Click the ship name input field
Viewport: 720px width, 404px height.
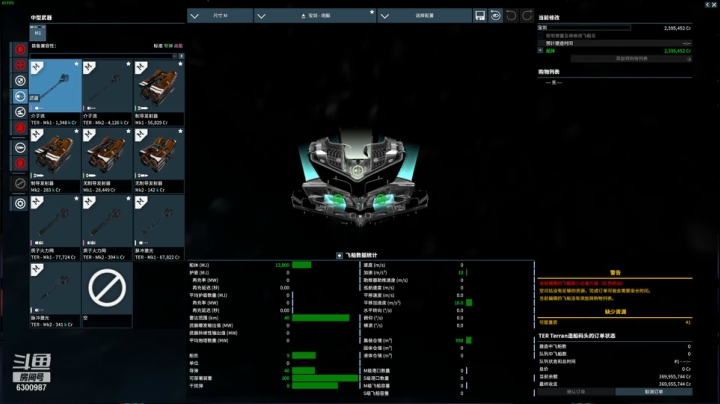click(x=584, y=28)
